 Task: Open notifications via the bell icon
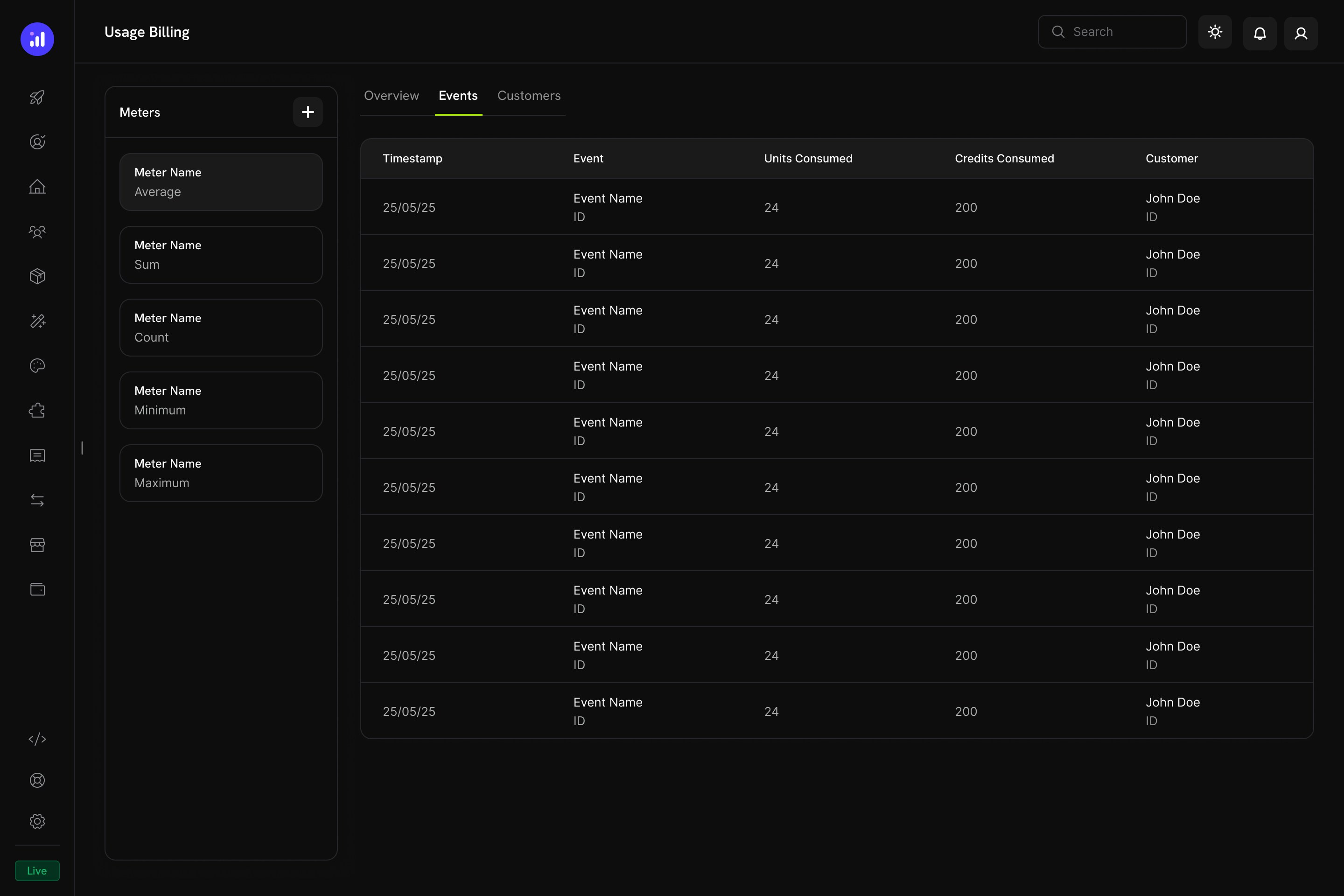1260,33
